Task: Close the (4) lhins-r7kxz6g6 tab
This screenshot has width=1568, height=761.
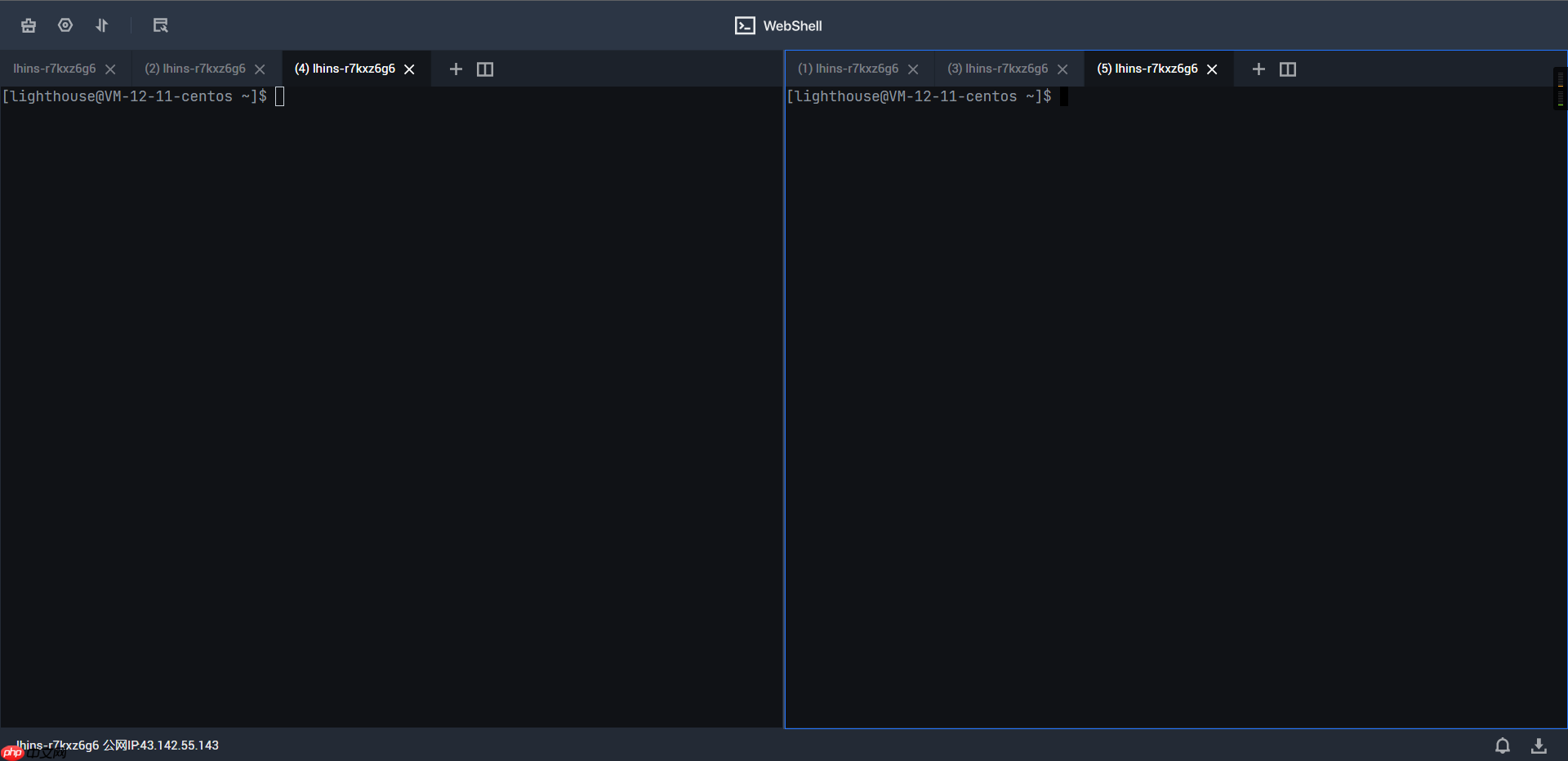Action: coord(409,69)
